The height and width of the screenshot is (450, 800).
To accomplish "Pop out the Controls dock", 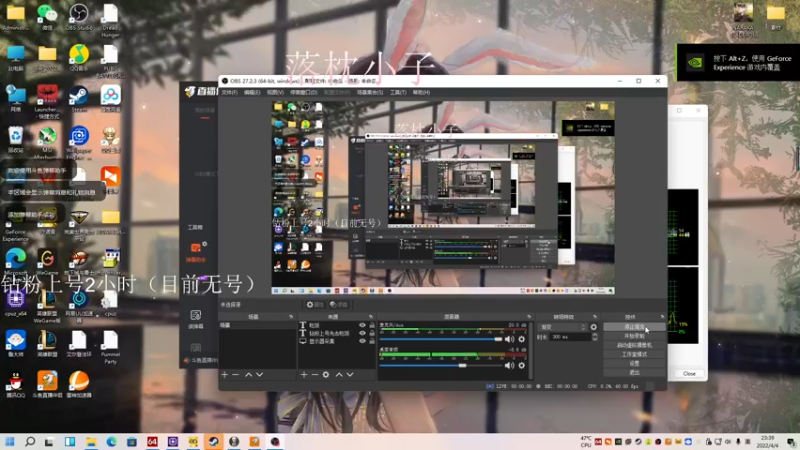I will [x=662, y=317].
